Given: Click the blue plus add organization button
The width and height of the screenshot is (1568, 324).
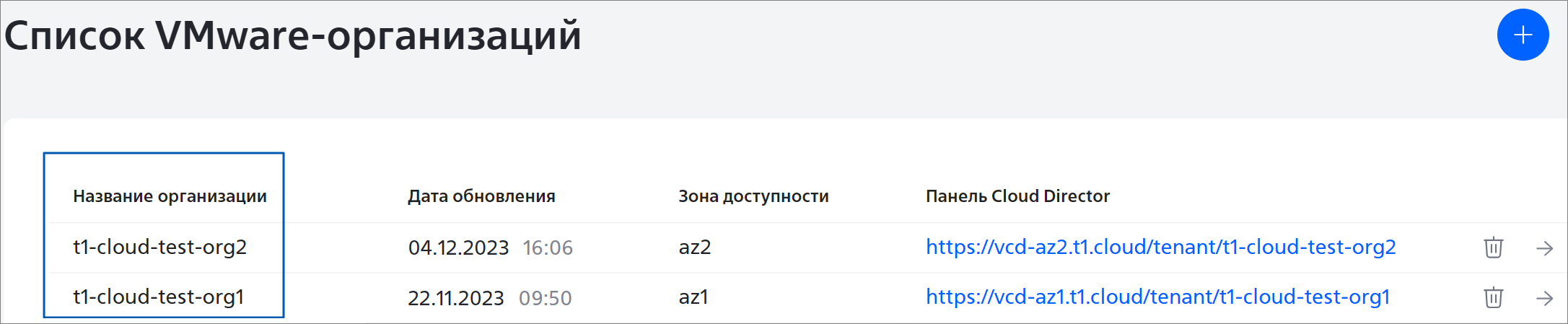Looking at the screenshot, I should [1523, 35].
